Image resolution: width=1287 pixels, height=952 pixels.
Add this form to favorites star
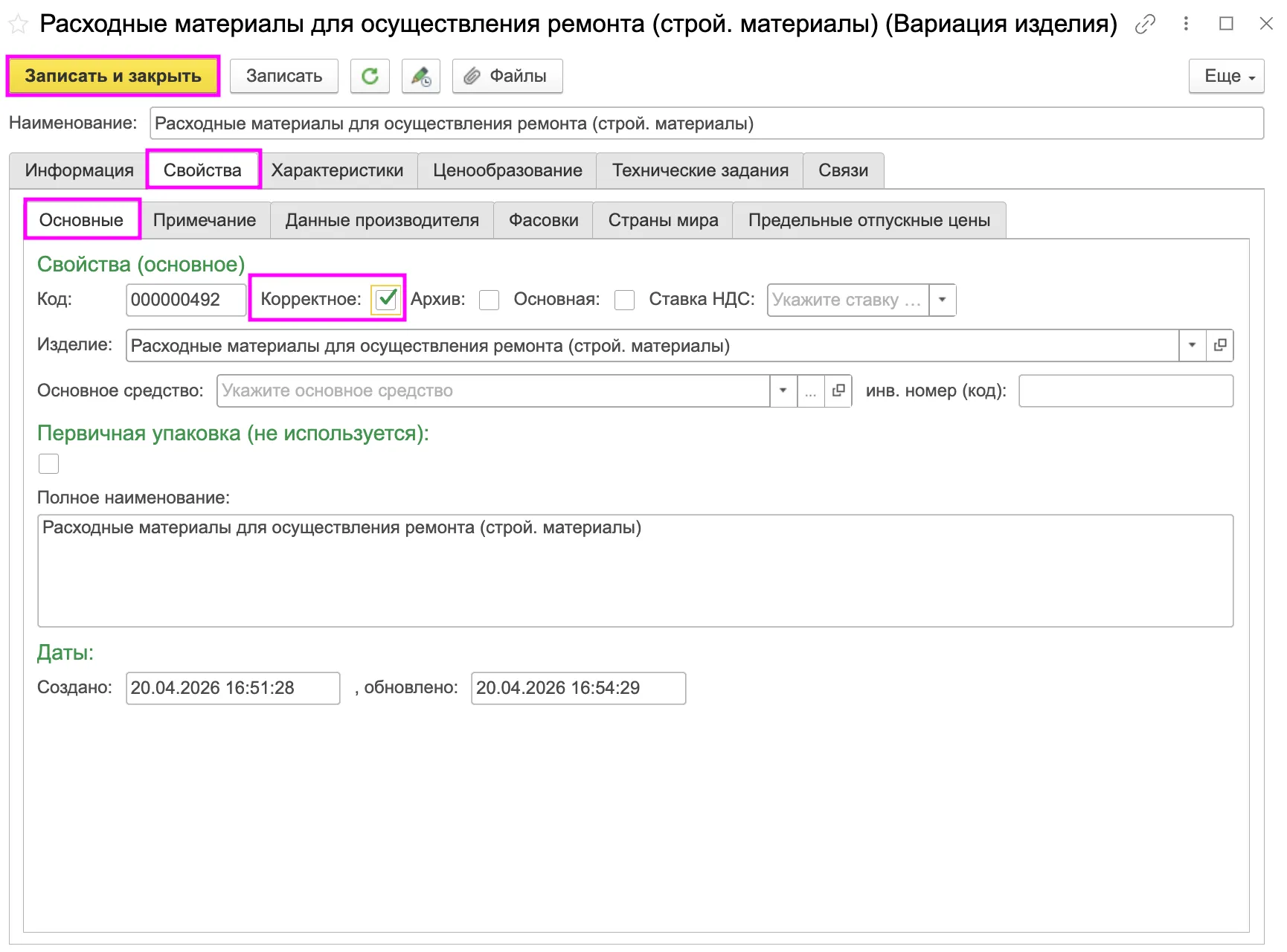[18, 25]
